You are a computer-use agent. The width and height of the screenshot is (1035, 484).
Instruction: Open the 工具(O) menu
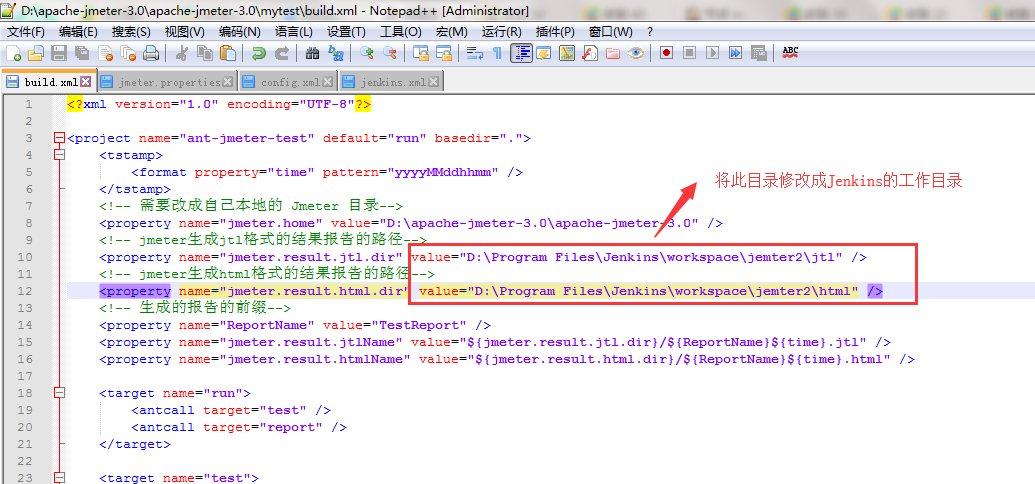point(401,32)
